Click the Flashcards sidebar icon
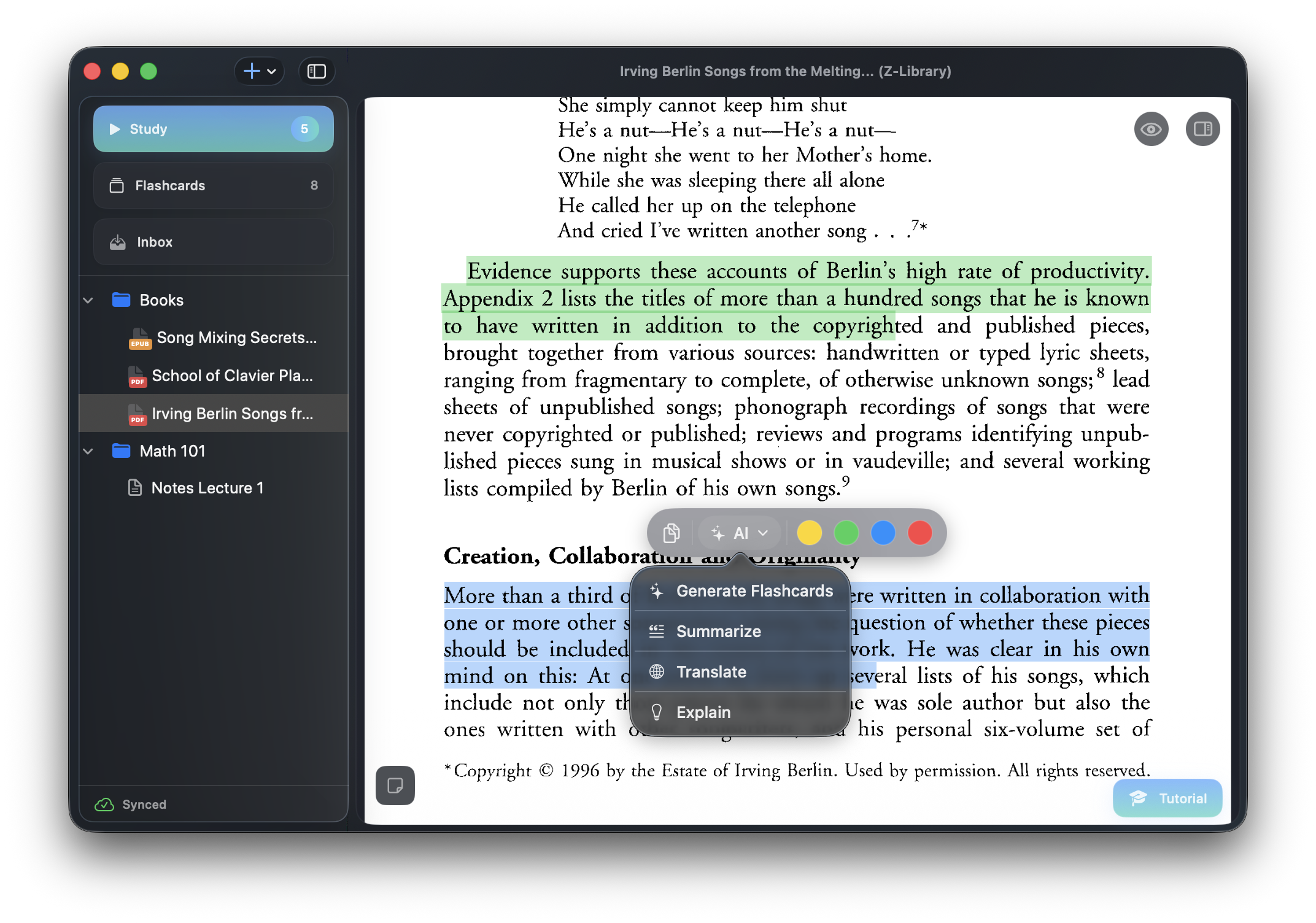 click(x=118, y=185)
